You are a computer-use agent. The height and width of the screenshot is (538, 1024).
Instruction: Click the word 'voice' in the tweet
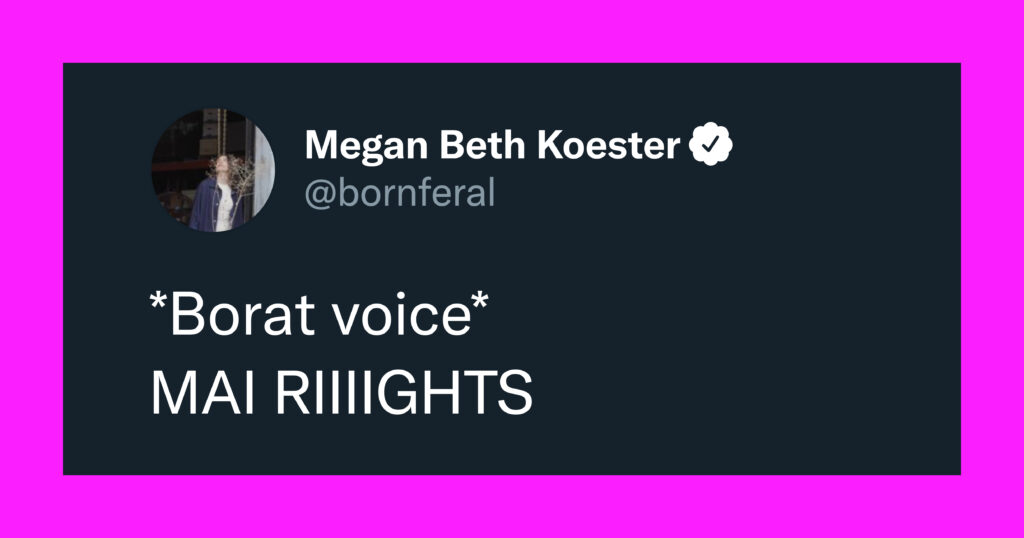pos(401,316)
